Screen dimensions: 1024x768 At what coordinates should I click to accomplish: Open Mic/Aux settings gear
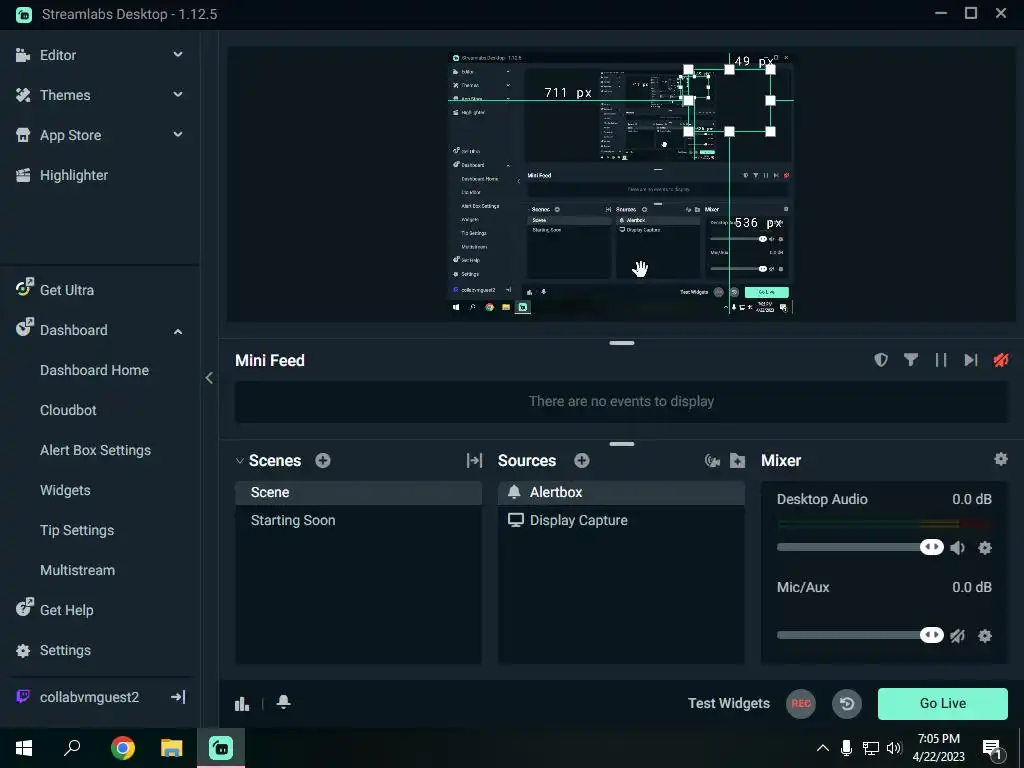[x=985, y=635]
